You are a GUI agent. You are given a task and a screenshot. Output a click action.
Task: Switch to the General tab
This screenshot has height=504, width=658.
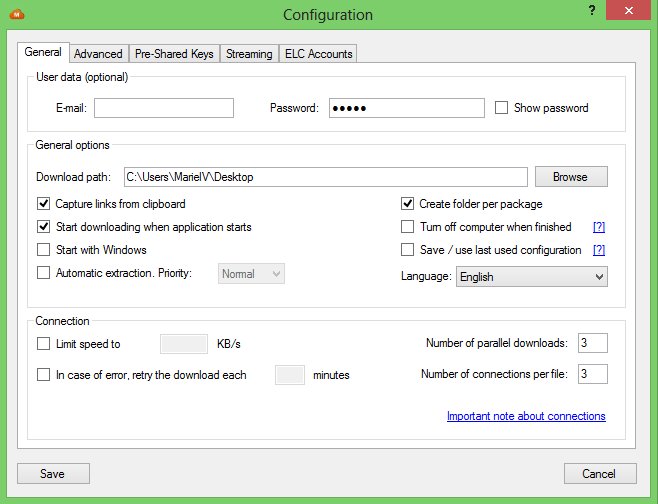point(43,52)
